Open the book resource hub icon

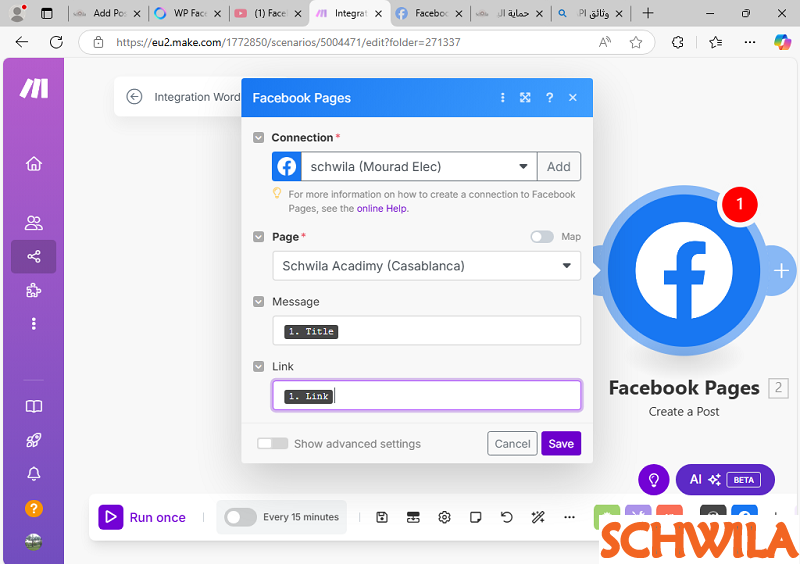point(34,406)
